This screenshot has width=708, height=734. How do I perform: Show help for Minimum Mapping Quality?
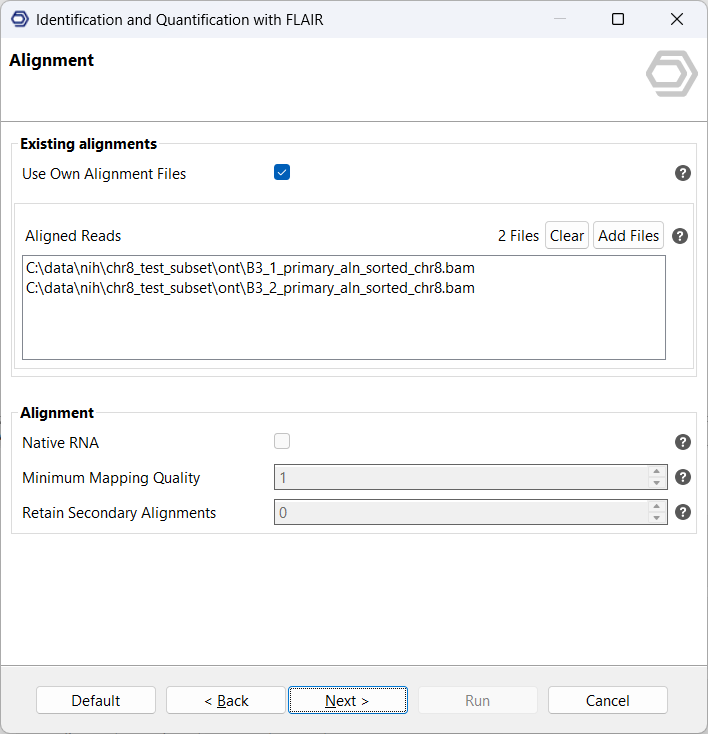click(683, 477)
